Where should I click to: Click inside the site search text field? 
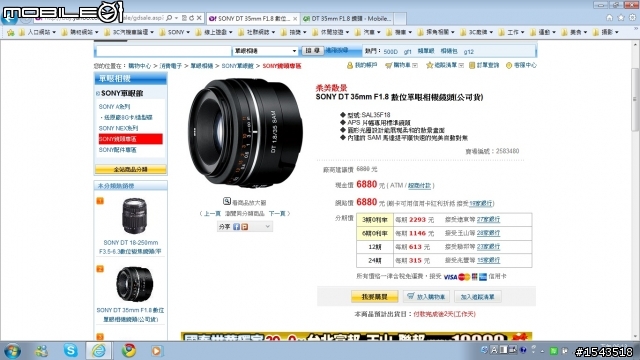coord(163,51)
